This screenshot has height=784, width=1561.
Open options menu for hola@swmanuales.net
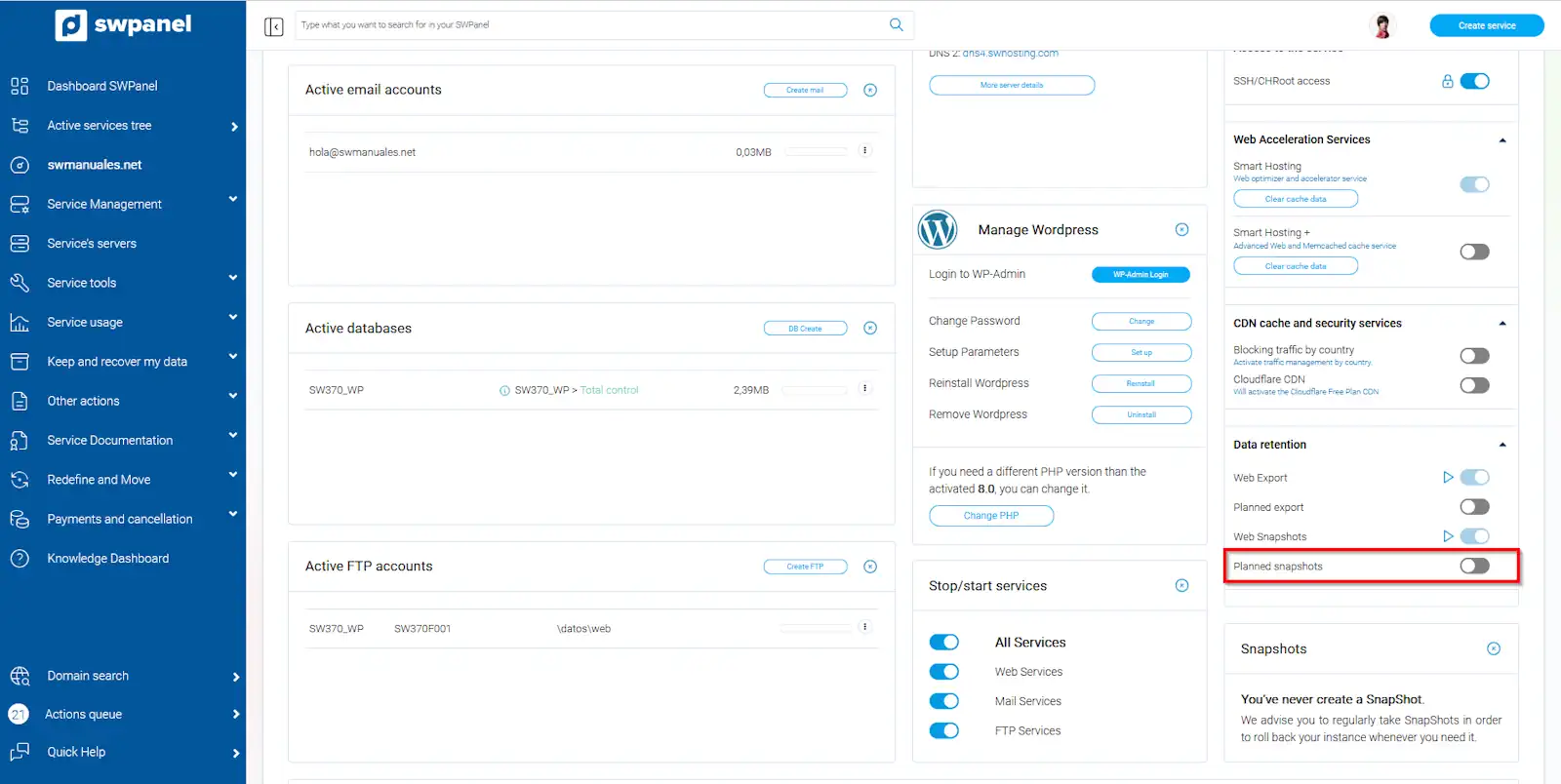(864, 151)
